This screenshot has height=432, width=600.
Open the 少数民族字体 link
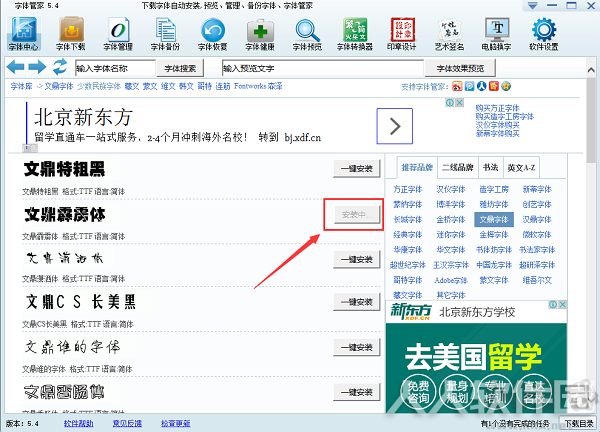(x=99, y=86)
